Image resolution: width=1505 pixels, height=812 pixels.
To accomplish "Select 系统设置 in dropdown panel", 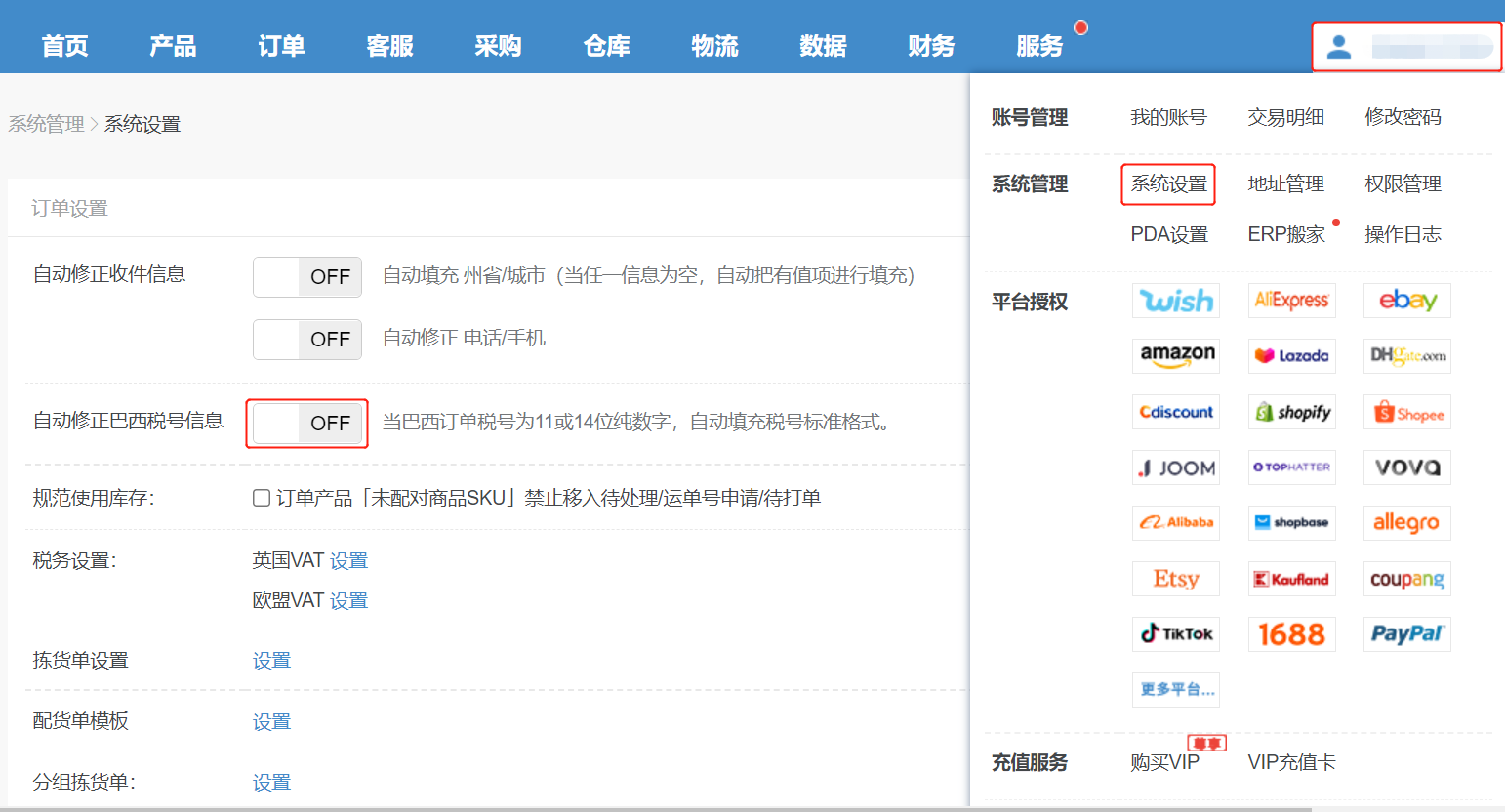I will point(1168,183).
